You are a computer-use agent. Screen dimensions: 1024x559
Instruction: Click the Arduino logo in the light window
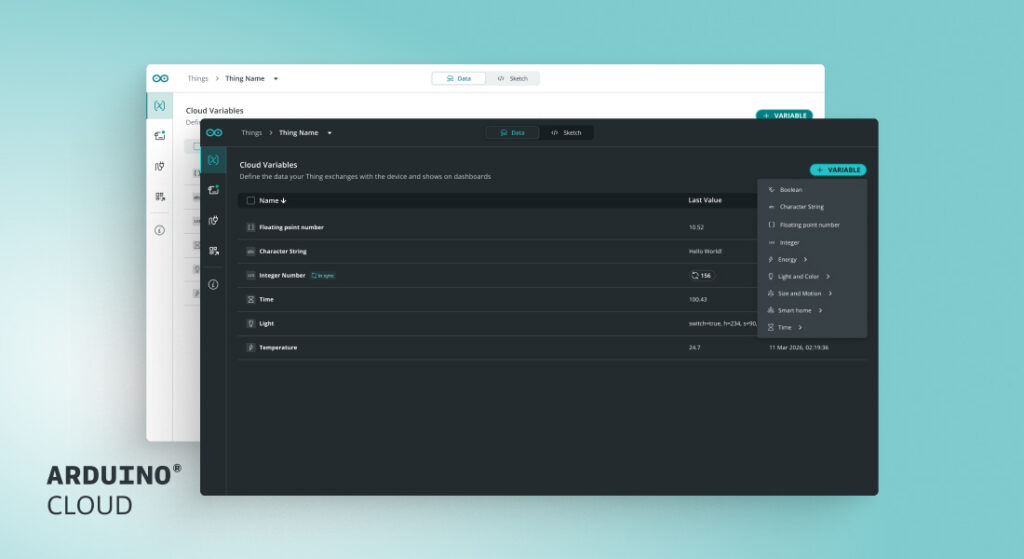pos(160,78)
